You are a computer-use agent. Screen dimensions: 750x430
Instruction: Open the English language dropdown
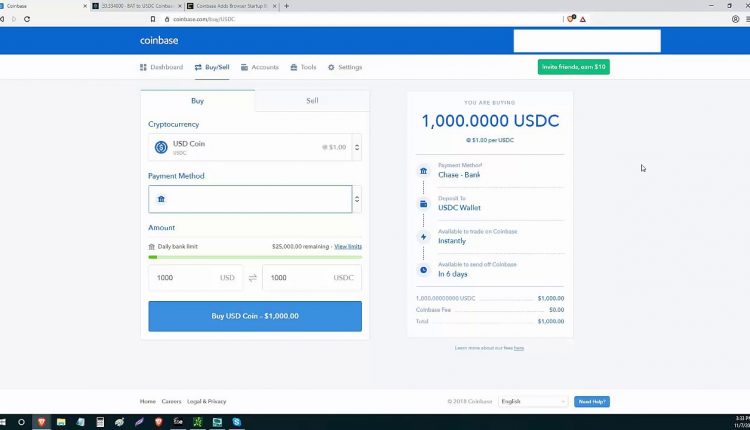point(533,402)
